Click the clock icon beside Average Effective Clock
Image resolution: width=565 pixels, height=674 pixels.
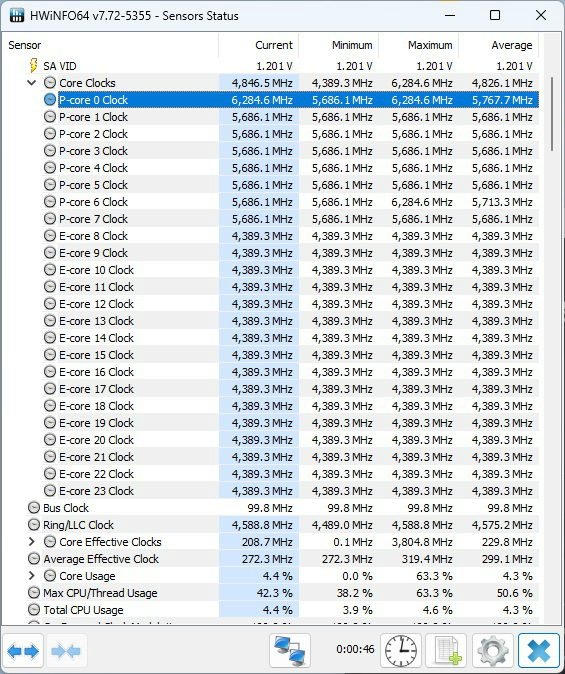pos(34,558)
